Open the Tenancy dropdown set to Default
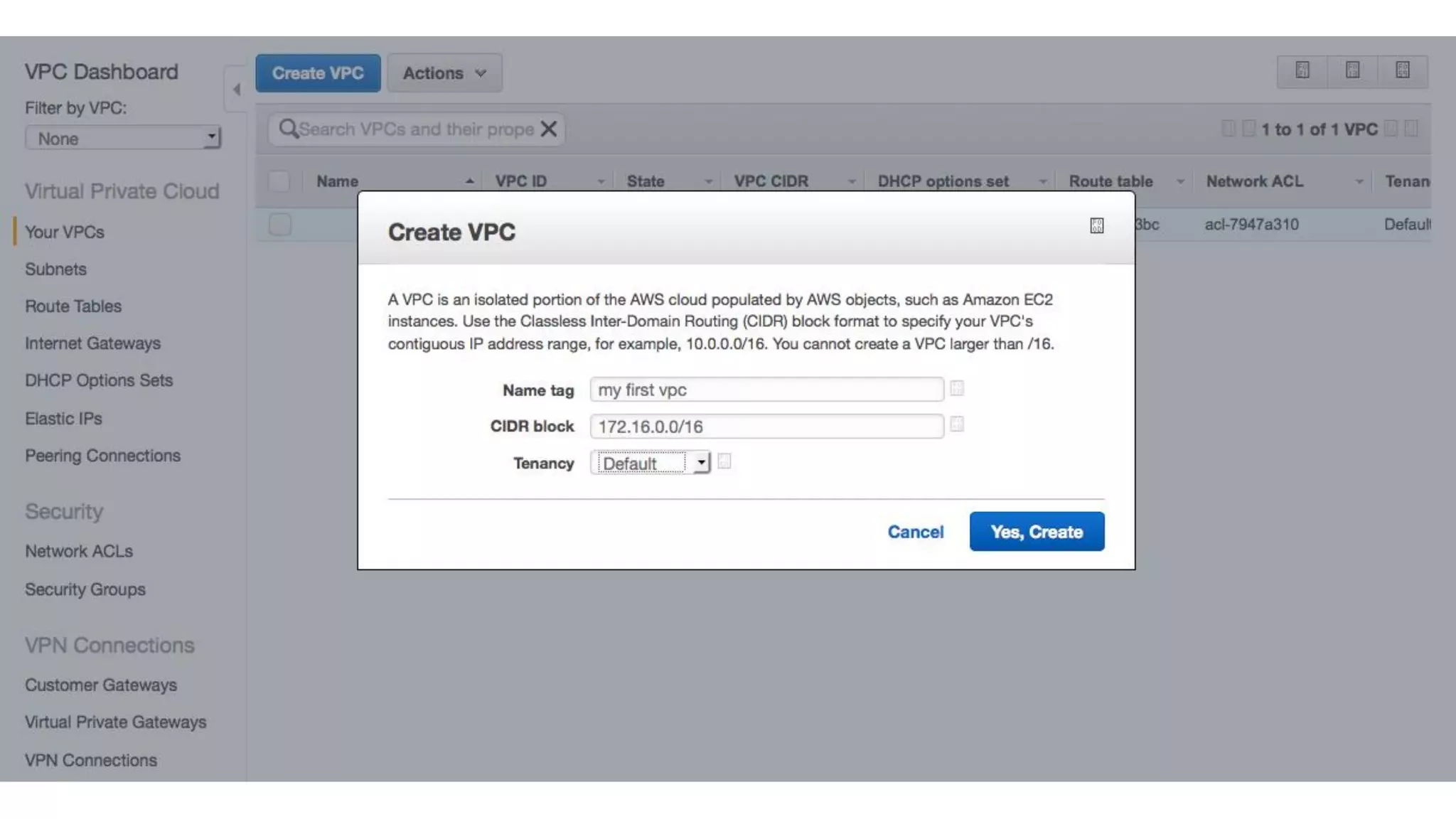 coord(650,464)
